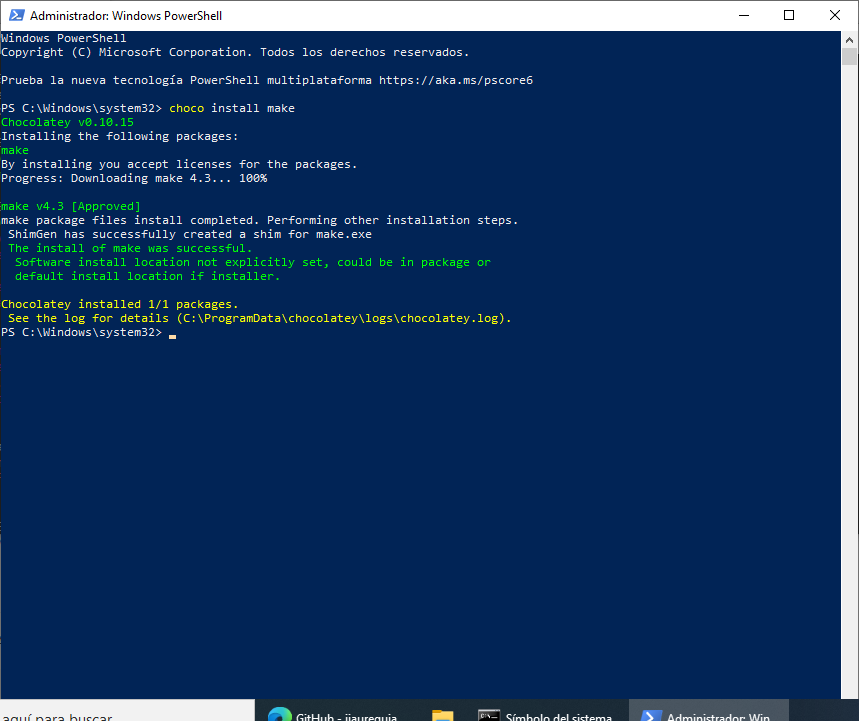Open the PowerShell system menu icon in title bar
The width and height of the screenshot is (859, 721).
(17, 15)
